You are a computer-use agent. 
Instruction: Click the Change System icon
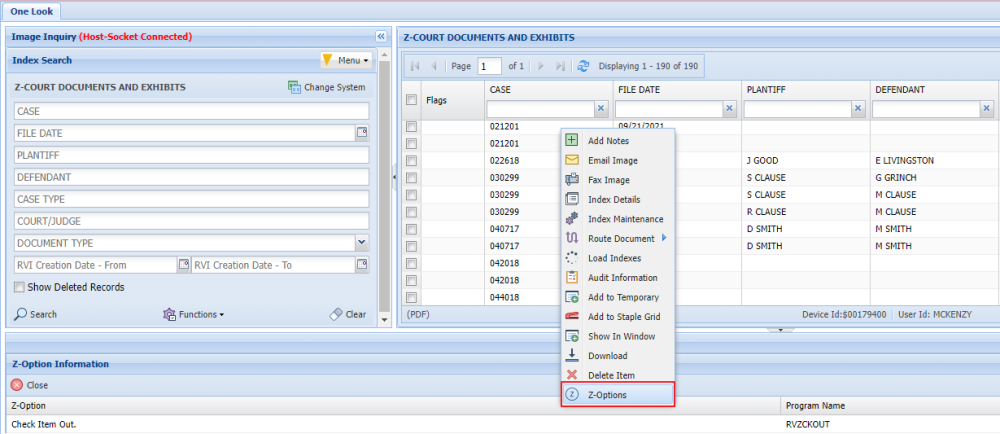(294, 87)
